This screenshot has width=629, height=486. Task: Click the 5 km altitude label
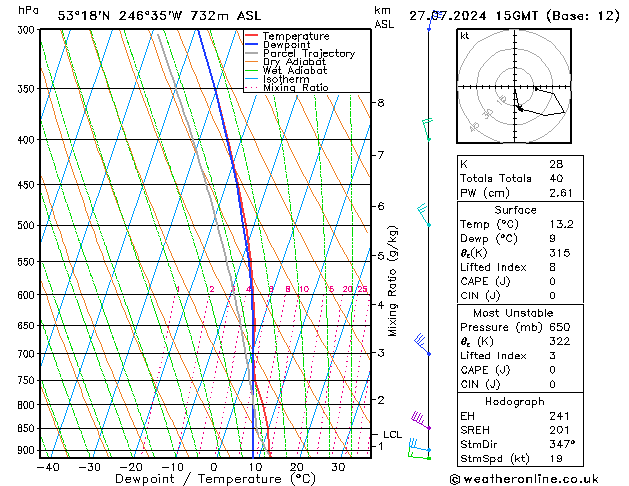point(380,255)
